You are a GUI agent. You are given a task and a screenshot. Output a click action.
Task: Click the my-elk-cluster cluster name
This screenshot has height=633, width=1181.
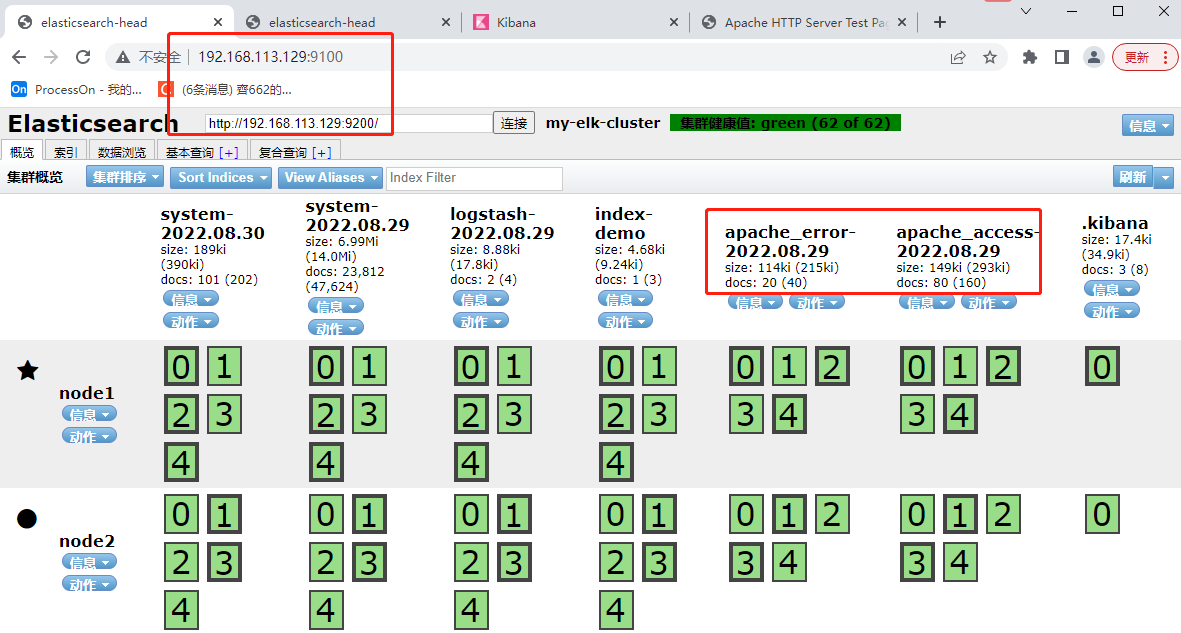coord(603,123)
